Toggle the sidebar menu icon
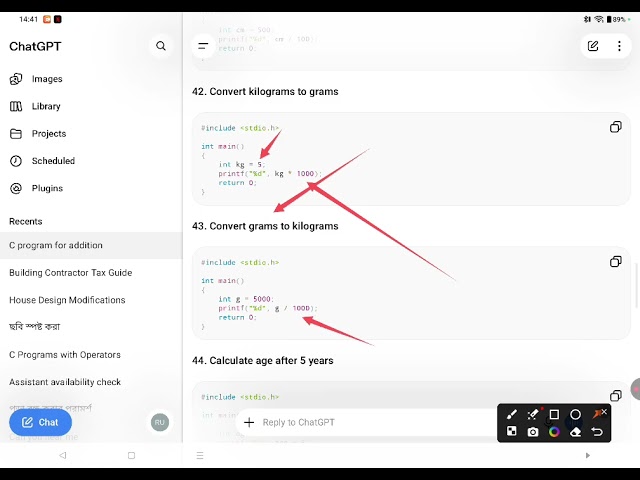Image resolution: width=640 pixels, height=480 pixels. click(x=203, y=46)
